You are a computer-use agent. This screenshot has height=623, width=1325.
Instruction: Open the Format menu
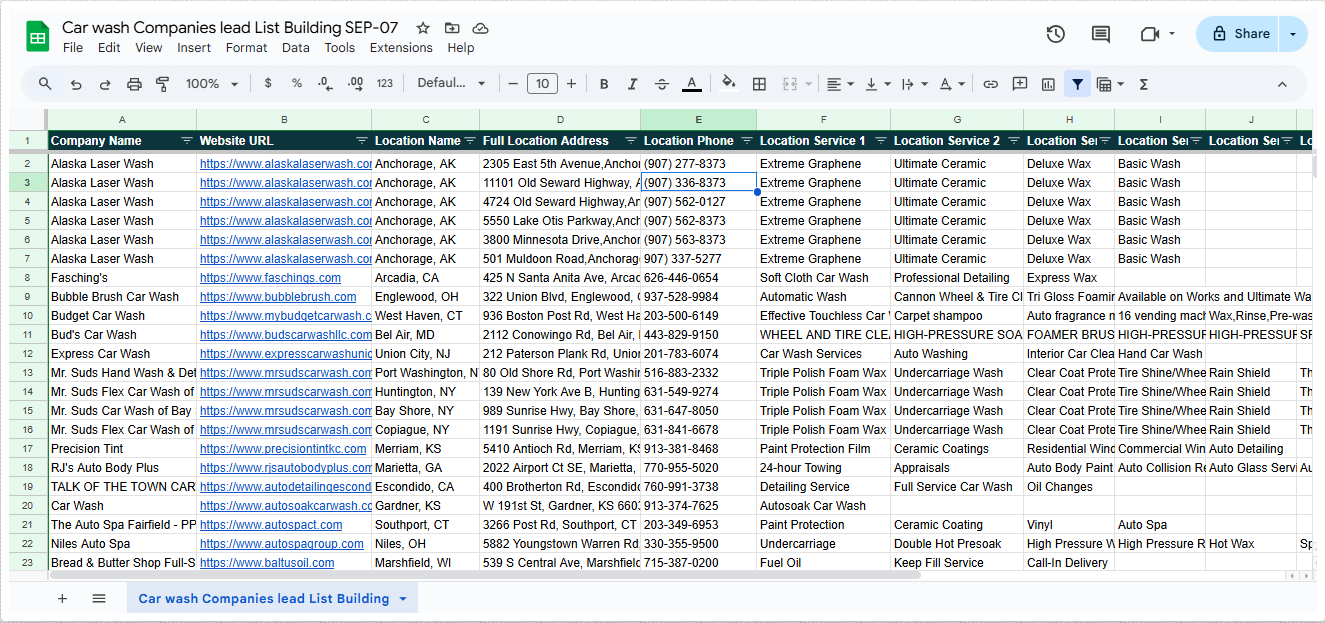tap(246, 48)
